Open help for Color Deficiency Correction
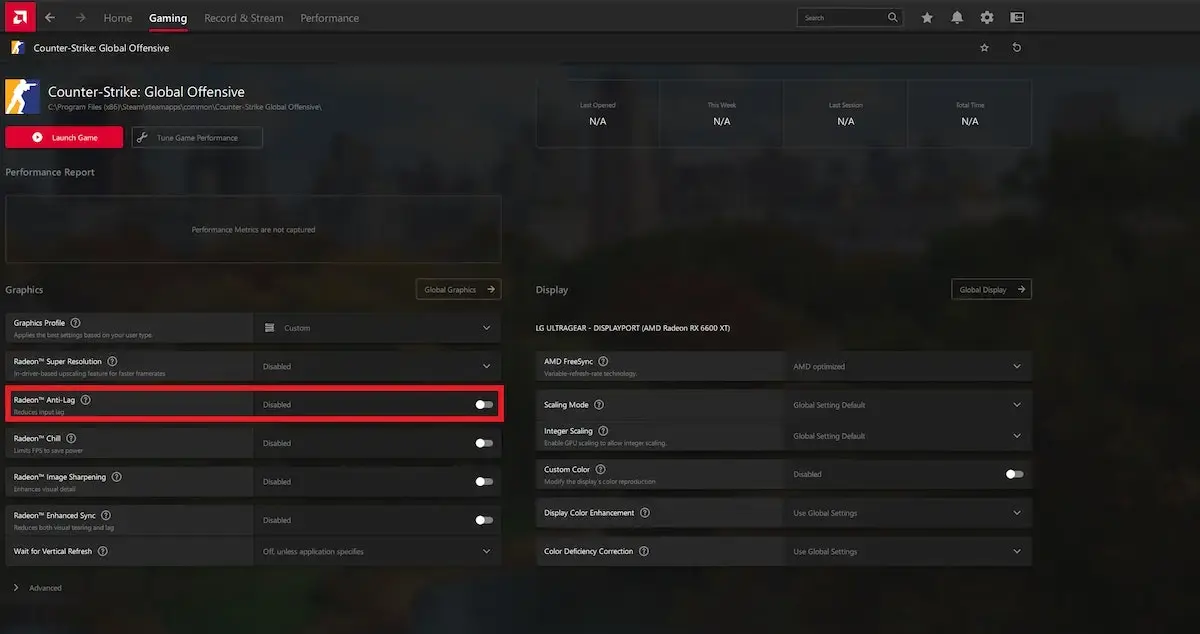1200x634 pixels. coord(643,551)
